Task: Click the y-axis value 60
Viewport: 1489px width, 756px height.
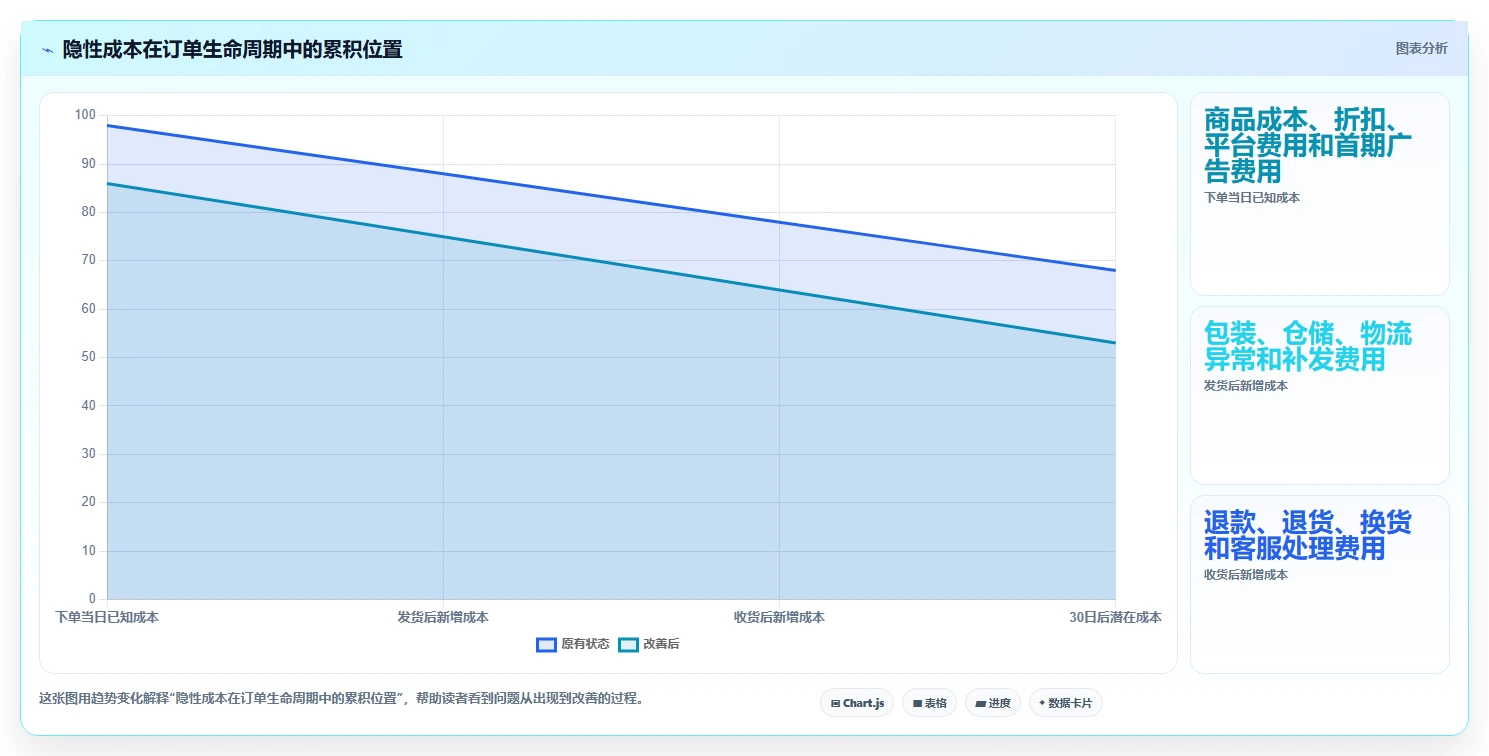Action: [x=88, y=308]
